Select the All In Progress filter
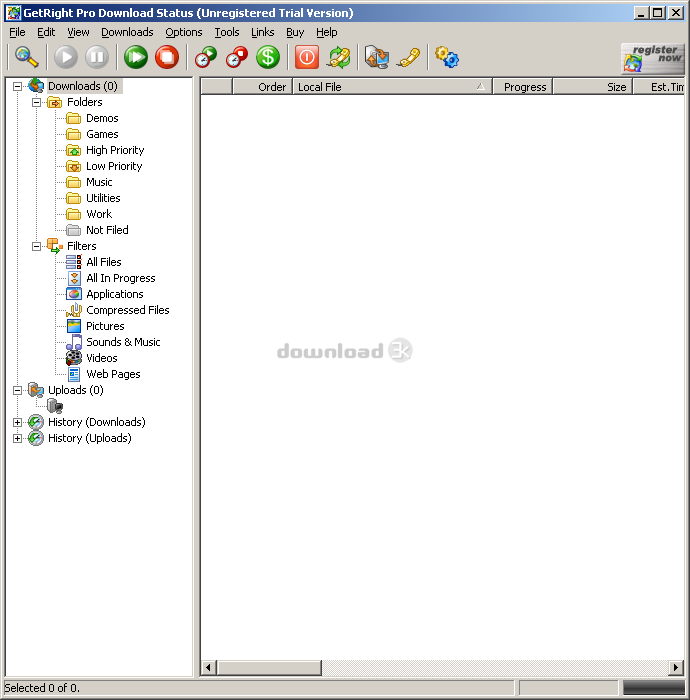This screenshot has width=690, height=700. click(x=121, y=278)
